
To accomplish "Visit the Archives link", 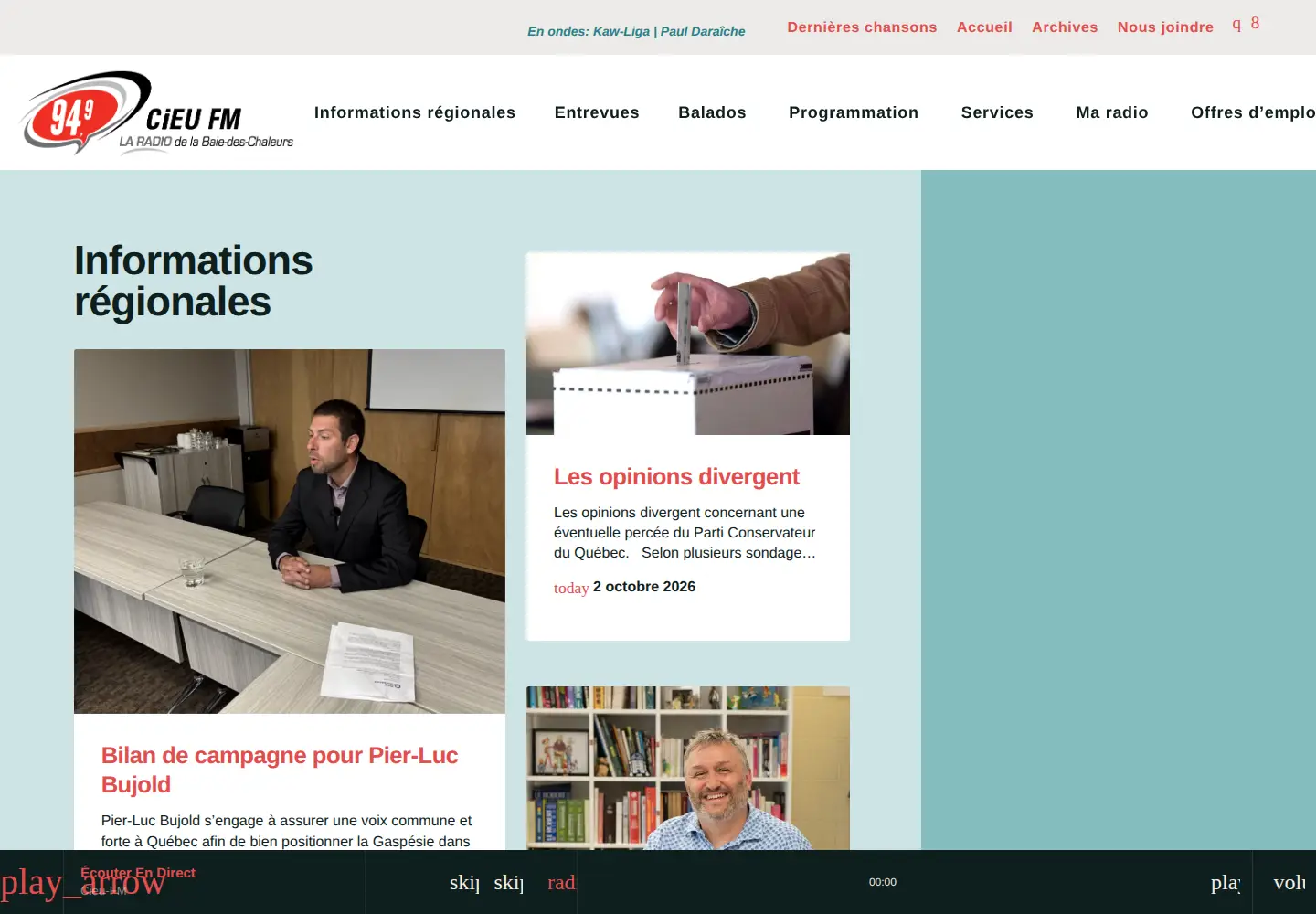I will pyautogui.click(x=1065, y=27).
